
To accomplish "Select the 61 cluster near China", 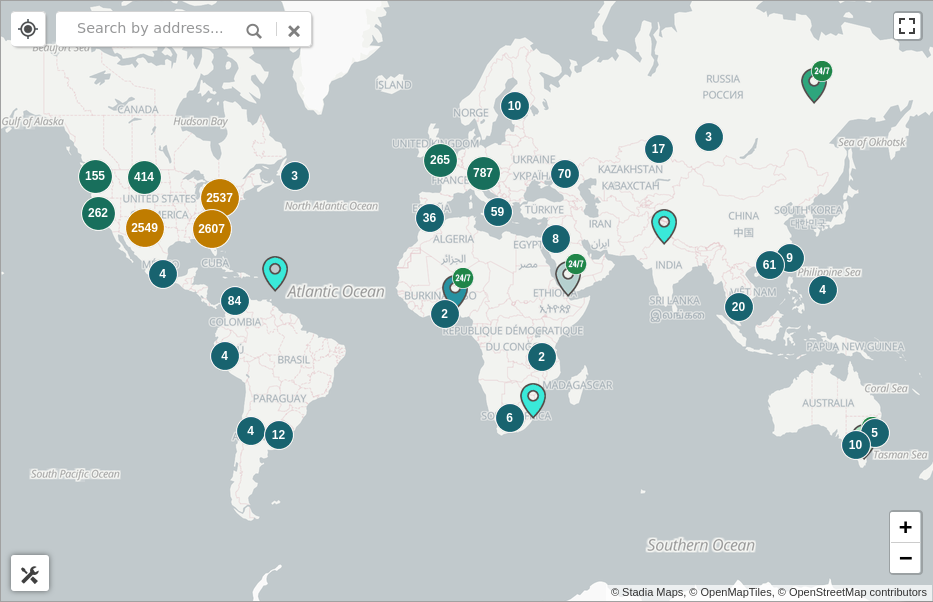I will tap(770, 265).
